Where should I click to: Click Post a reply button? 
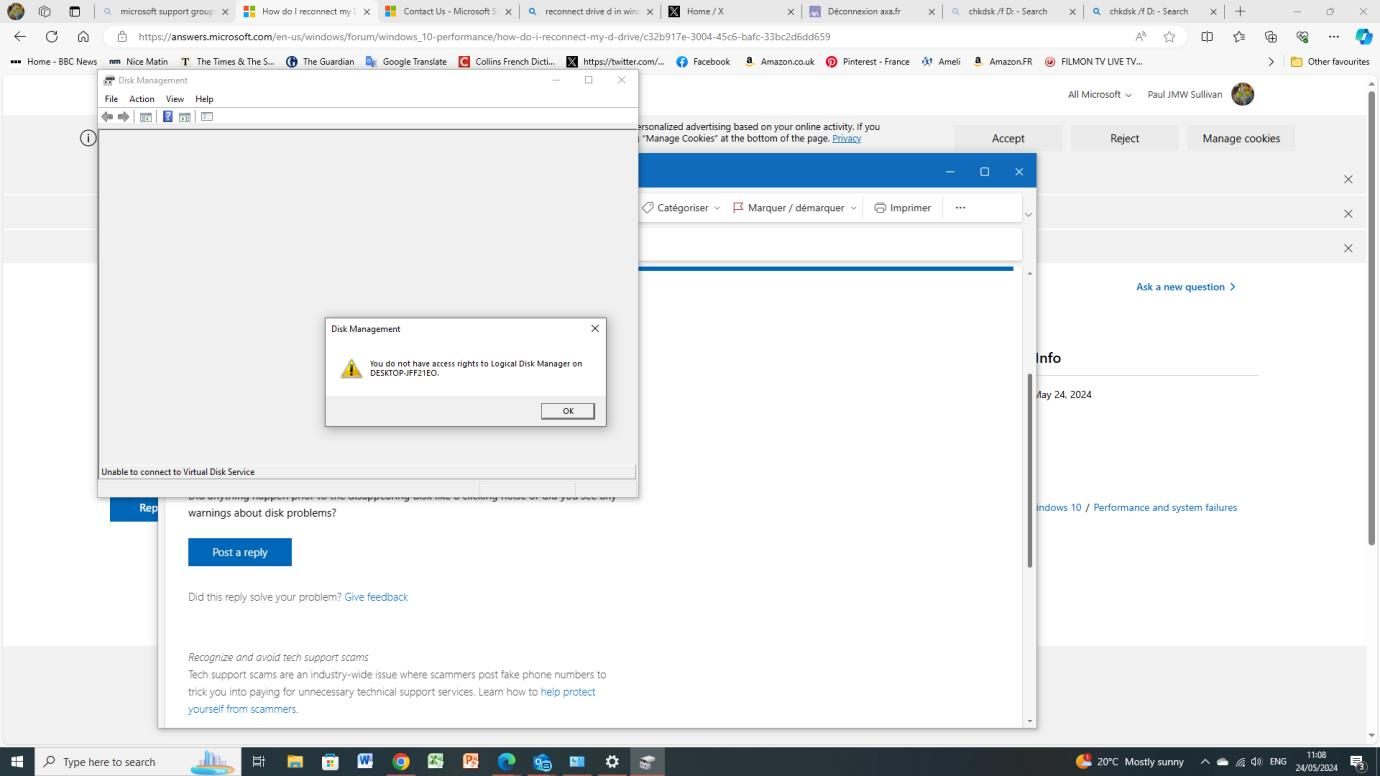[240, 552]
